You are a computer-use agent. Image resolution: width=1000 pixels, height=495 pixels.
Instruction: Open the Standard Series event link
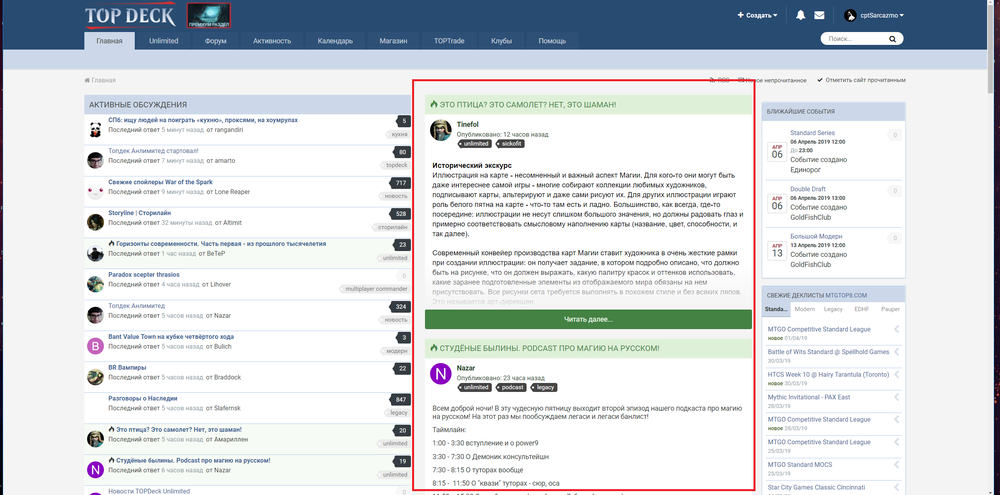[x=812, y=133]
